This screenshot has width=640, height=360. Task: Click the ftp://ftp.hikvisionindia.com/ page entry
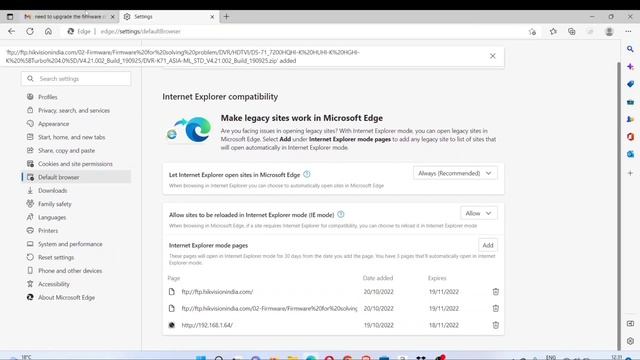[x=217, y=292]
